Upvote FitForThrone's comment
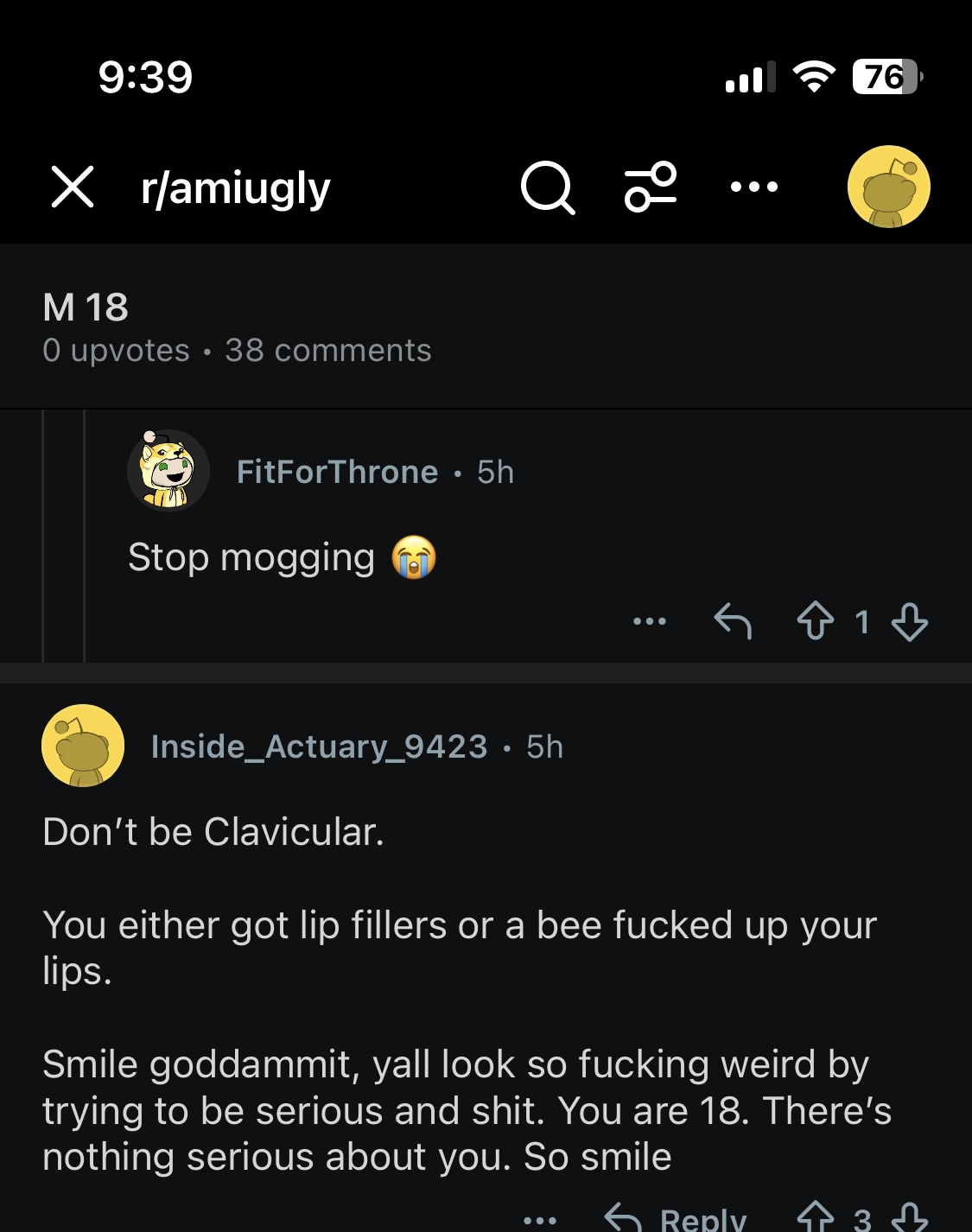This screenshot has width=972, height=1232. tap(815, 621)
